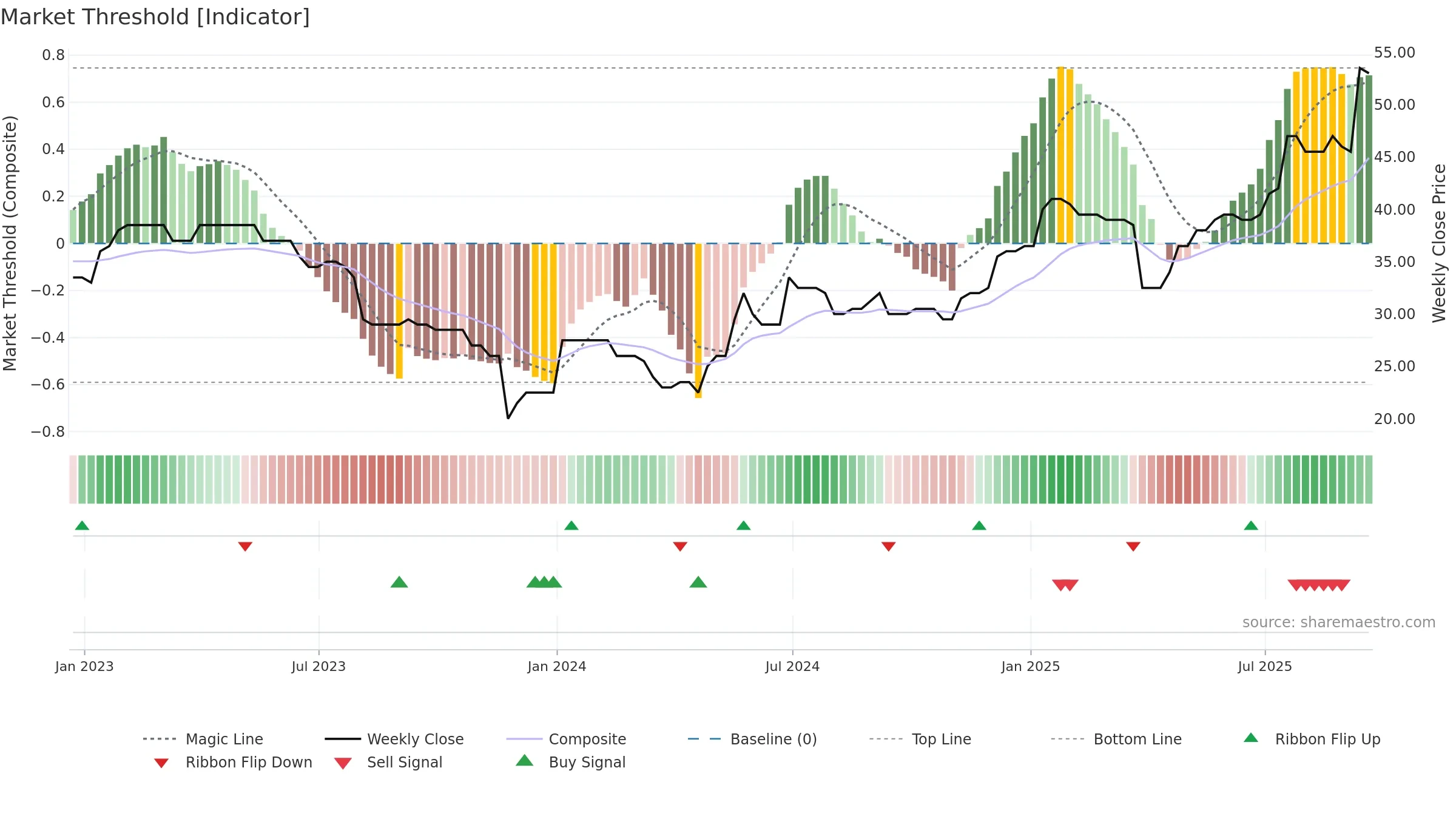Viewport: 1456px width, 819px height.
Task: Toggle the Composite legend entry
Action: tap(566, 739)
